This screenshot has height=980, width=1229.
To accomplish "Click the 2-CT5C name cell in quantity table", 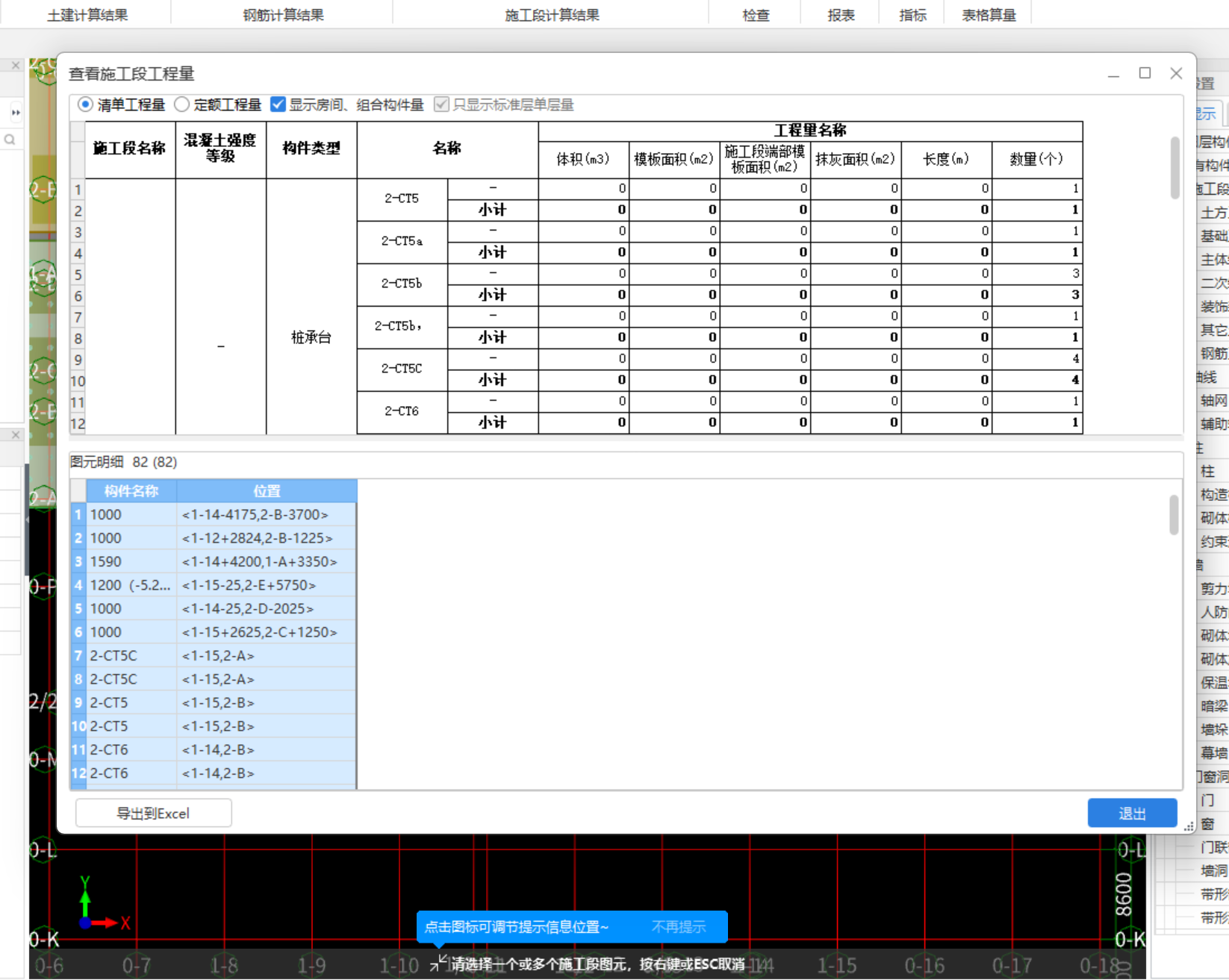I will coord(402,369).
